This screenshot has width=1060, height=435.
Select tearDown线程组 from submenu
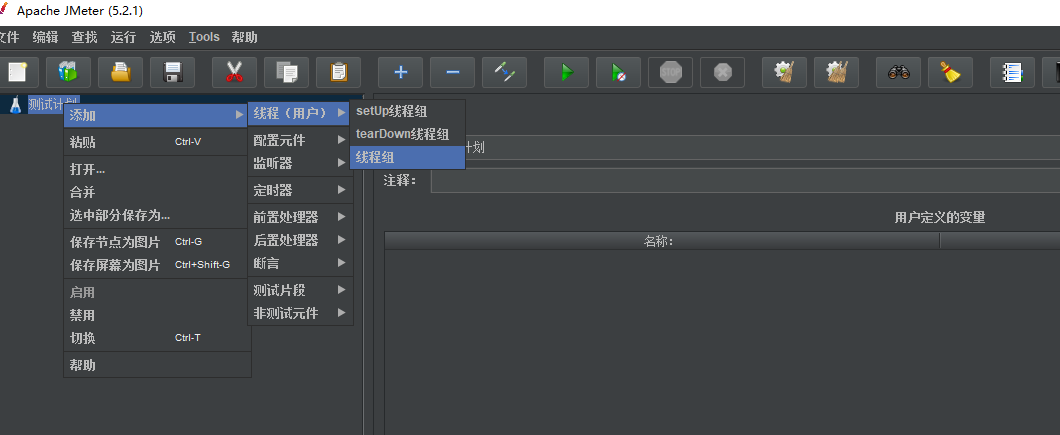pos(408,134)
